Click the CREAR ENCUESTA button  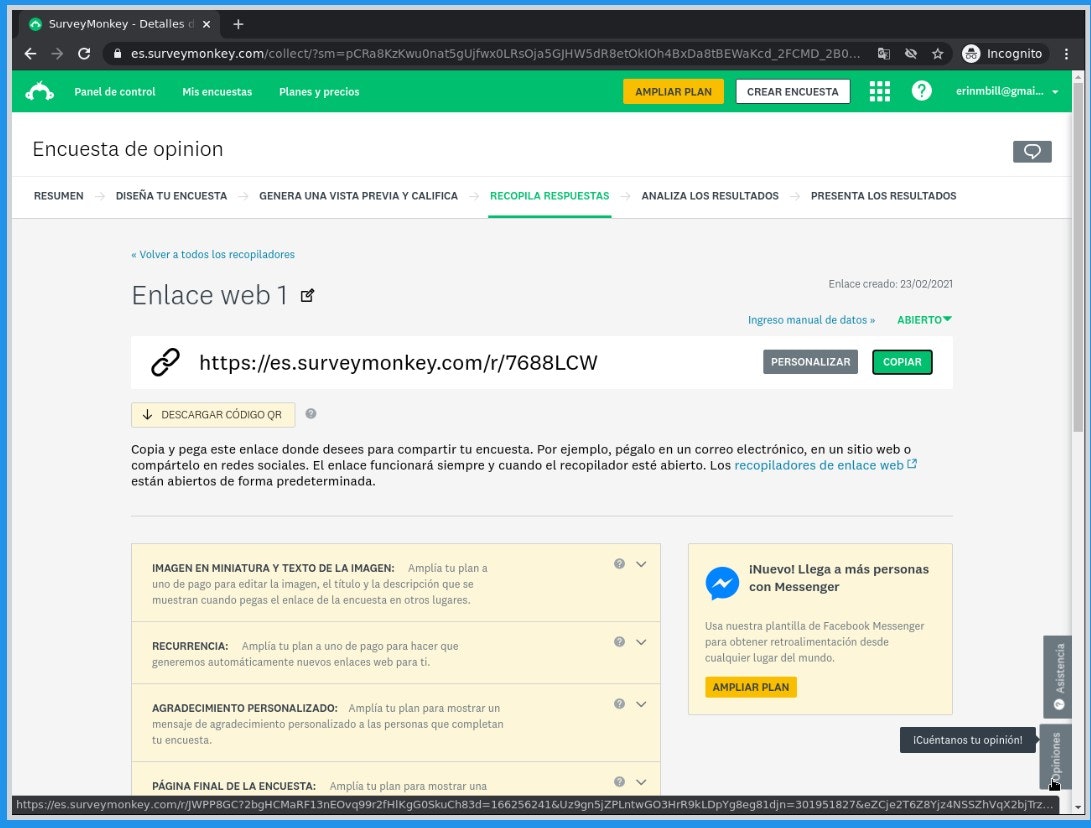click(793, 91)
